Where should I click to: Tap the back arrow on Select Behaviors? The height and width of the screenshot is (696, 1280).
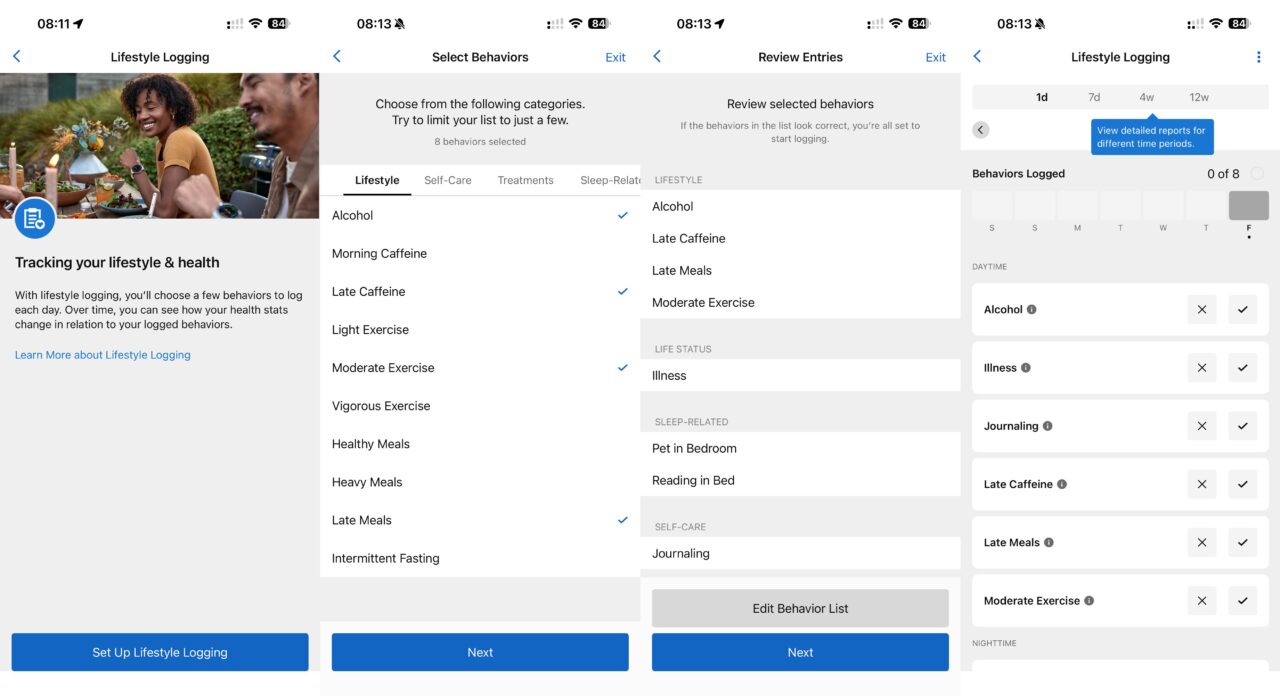point(337,57)
